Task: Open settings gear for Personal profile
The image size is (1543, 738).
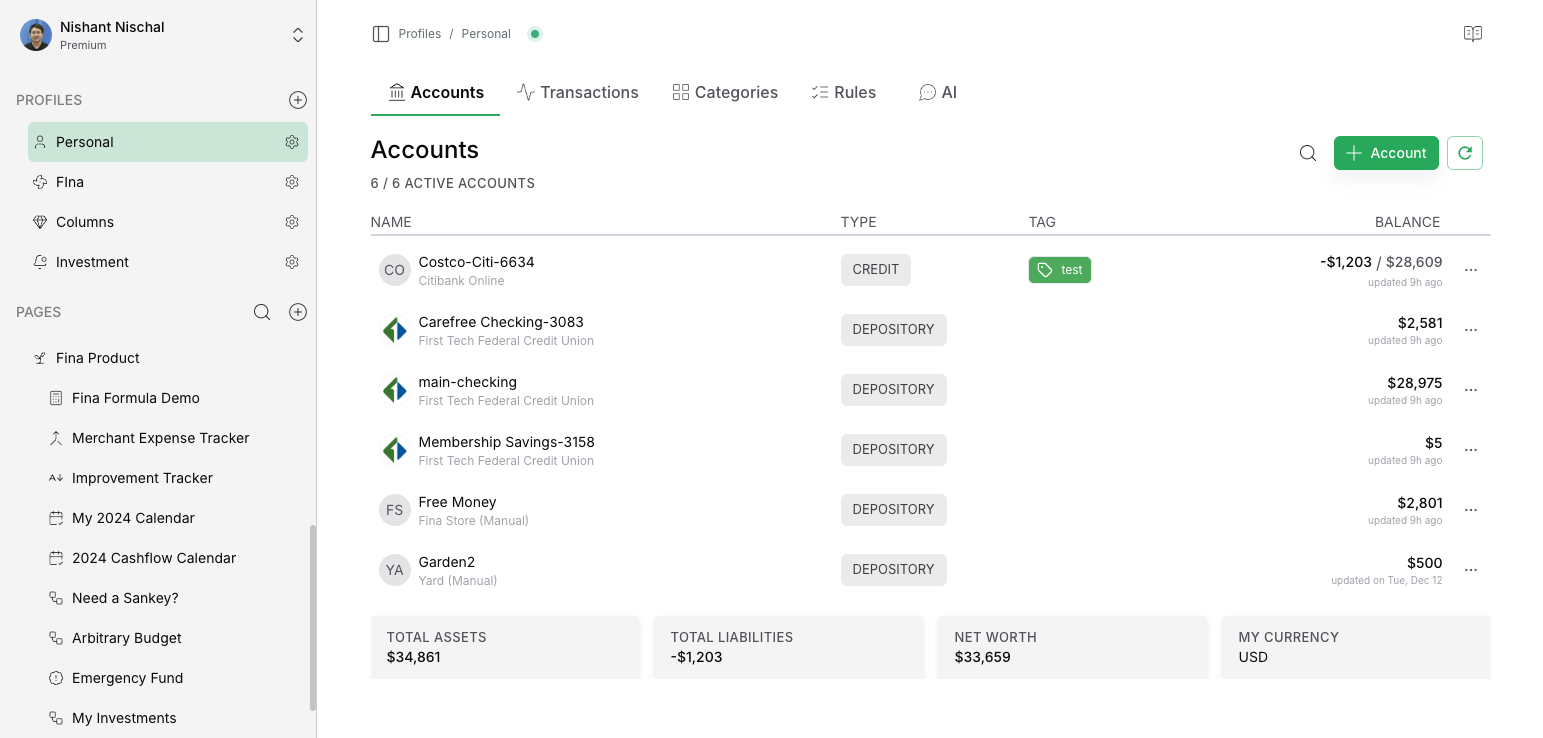Action: tap(292, 142)
